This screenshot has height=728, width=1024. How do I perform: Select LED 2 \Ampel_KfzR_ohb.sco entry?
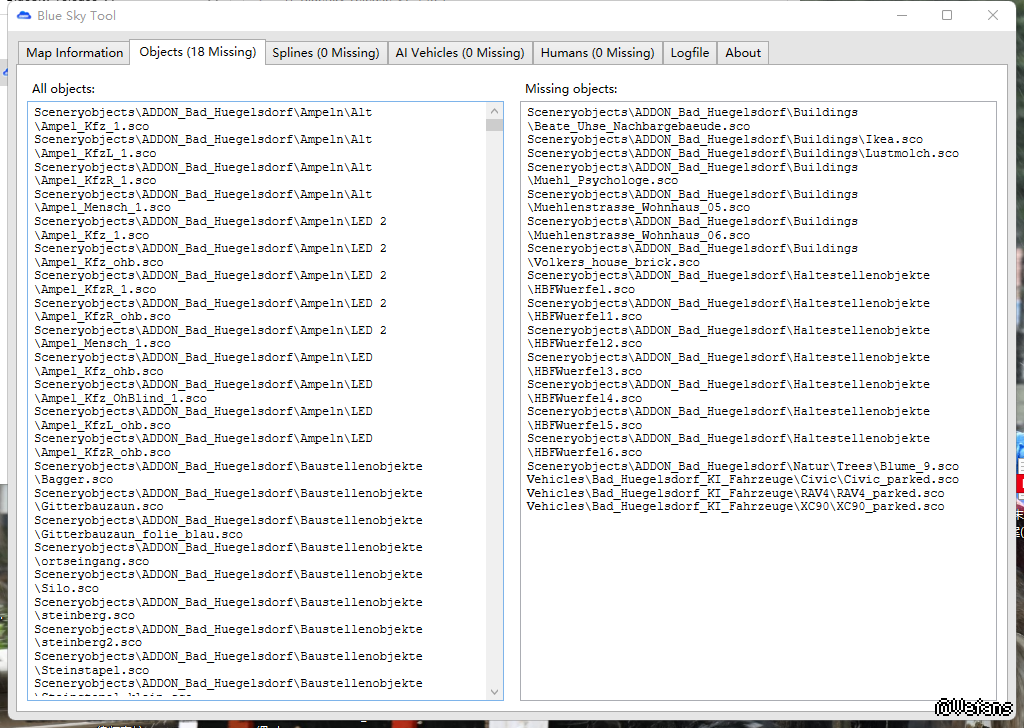[x=210, y=309]
